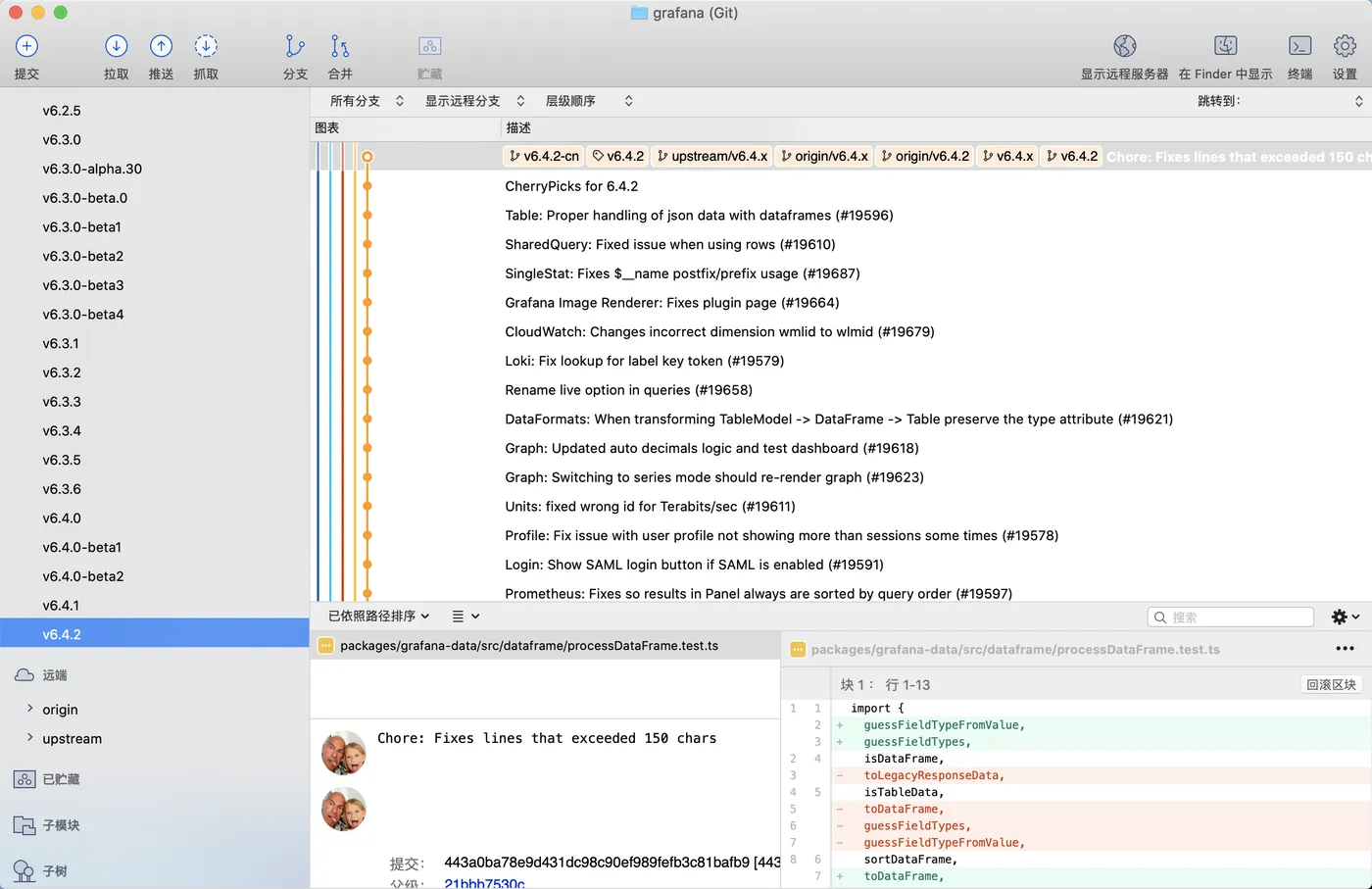Open the 跳转到 jump-to dropdown
Screen dimensions: 1372x889
click(x=1279, y=101)
